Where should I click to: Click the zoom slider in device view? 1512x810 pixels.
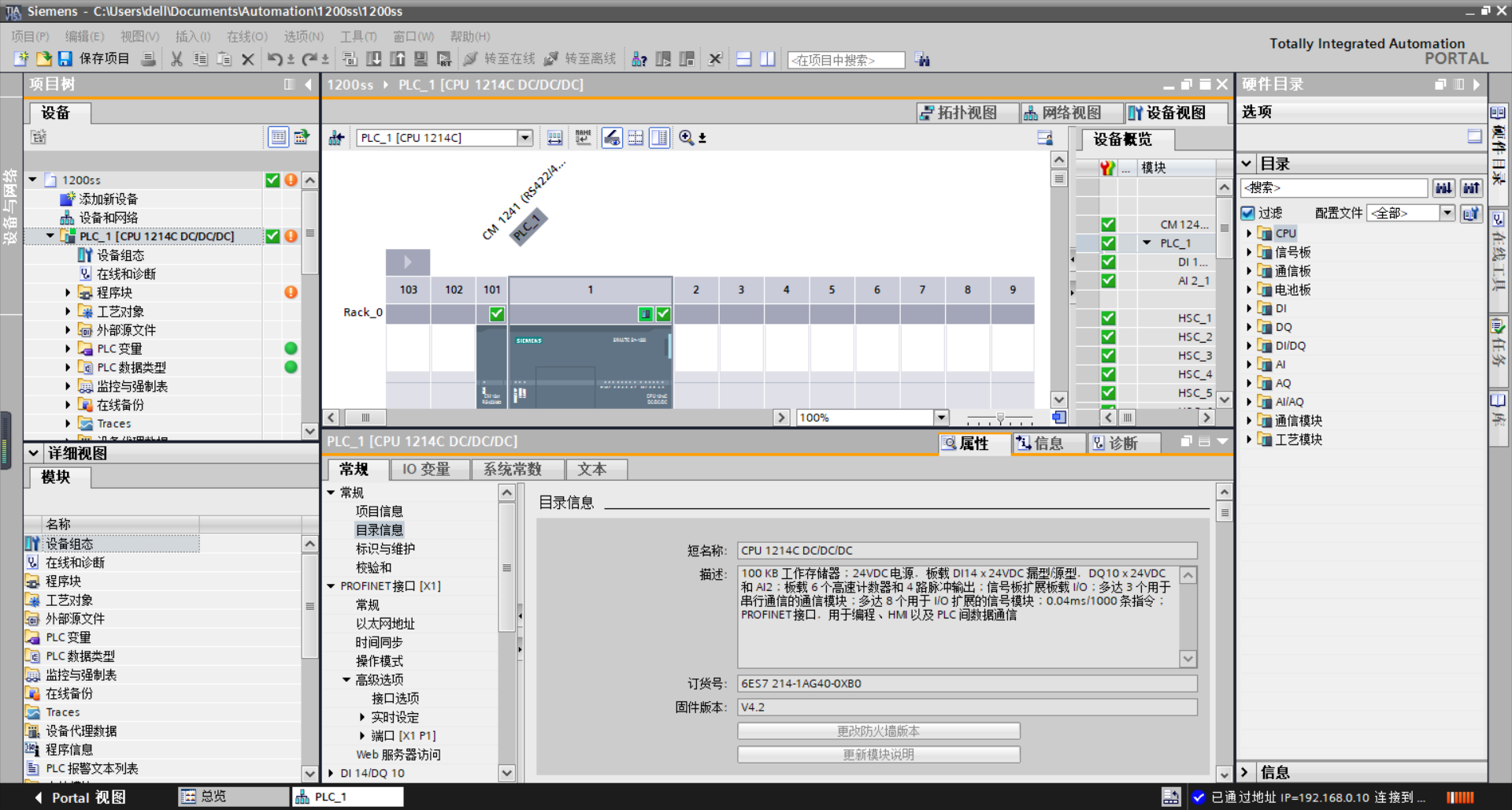1000,418
